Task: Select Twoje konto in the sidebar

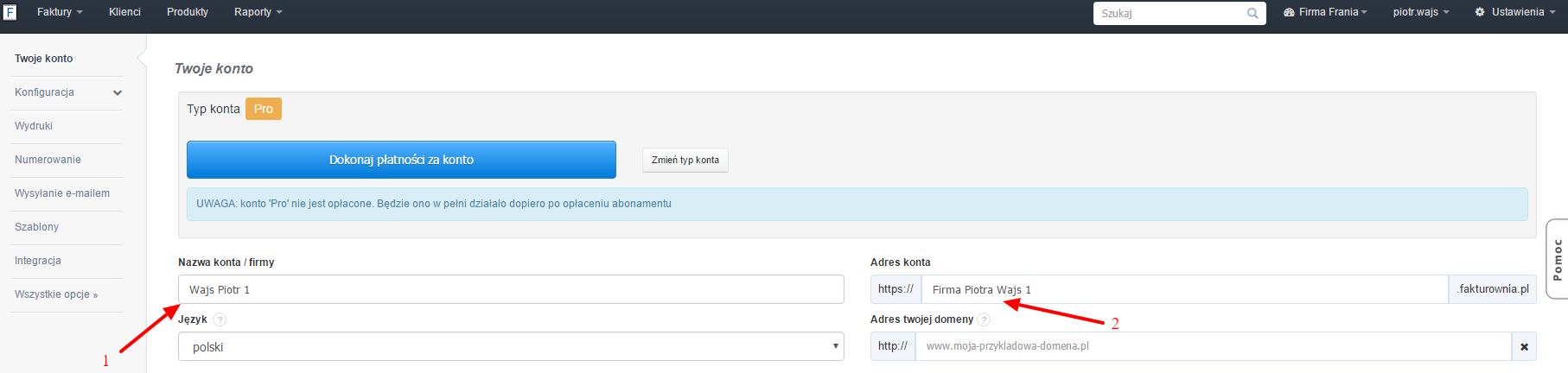Action: 43,59
